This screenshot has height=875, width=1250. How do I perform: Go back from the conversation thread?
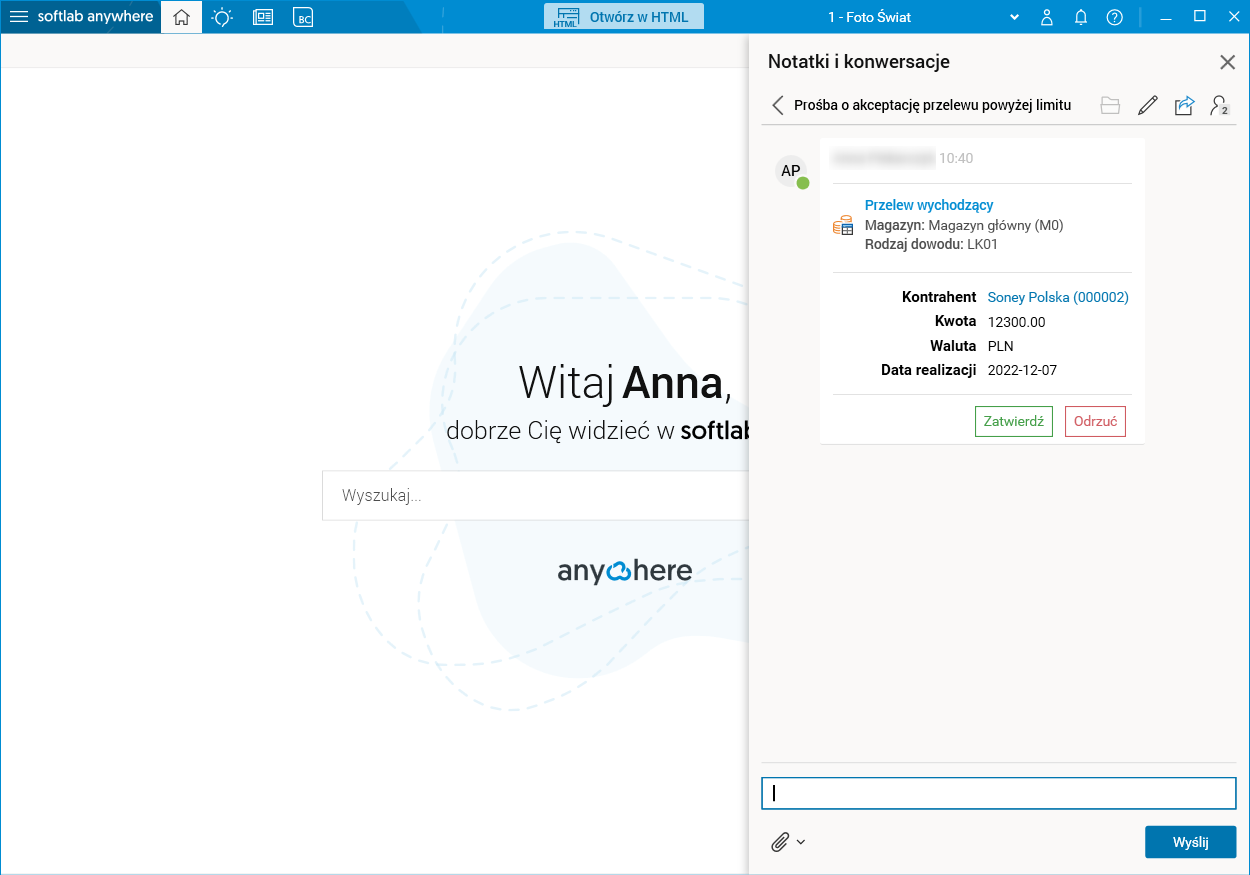(778, 105)
